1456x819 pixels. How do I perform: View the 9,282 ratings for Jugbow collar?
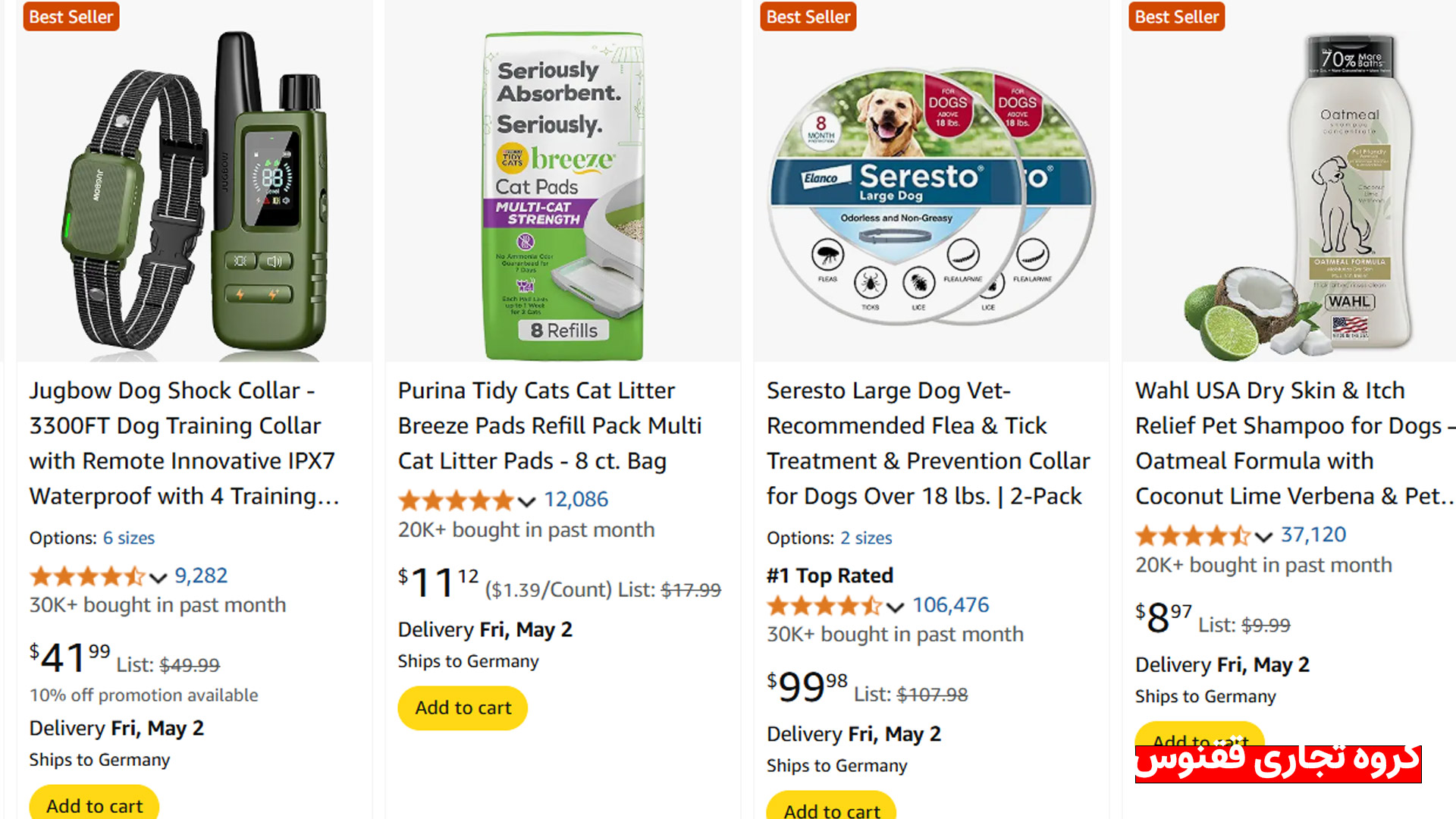(x=201, y=576)
